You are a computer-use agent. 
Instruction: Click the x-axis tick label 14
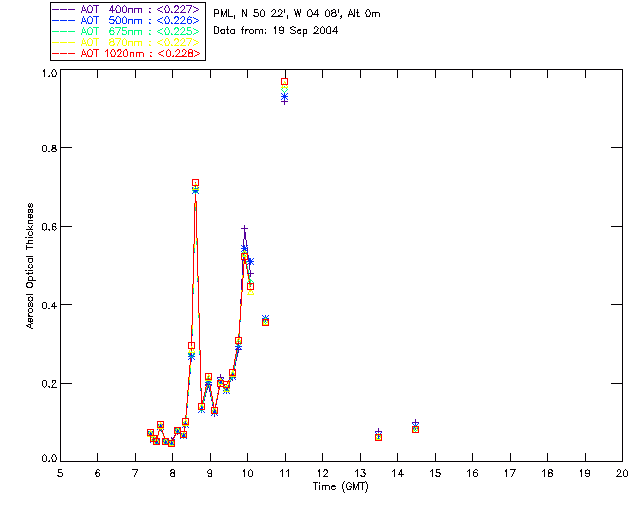click(398, 473)
